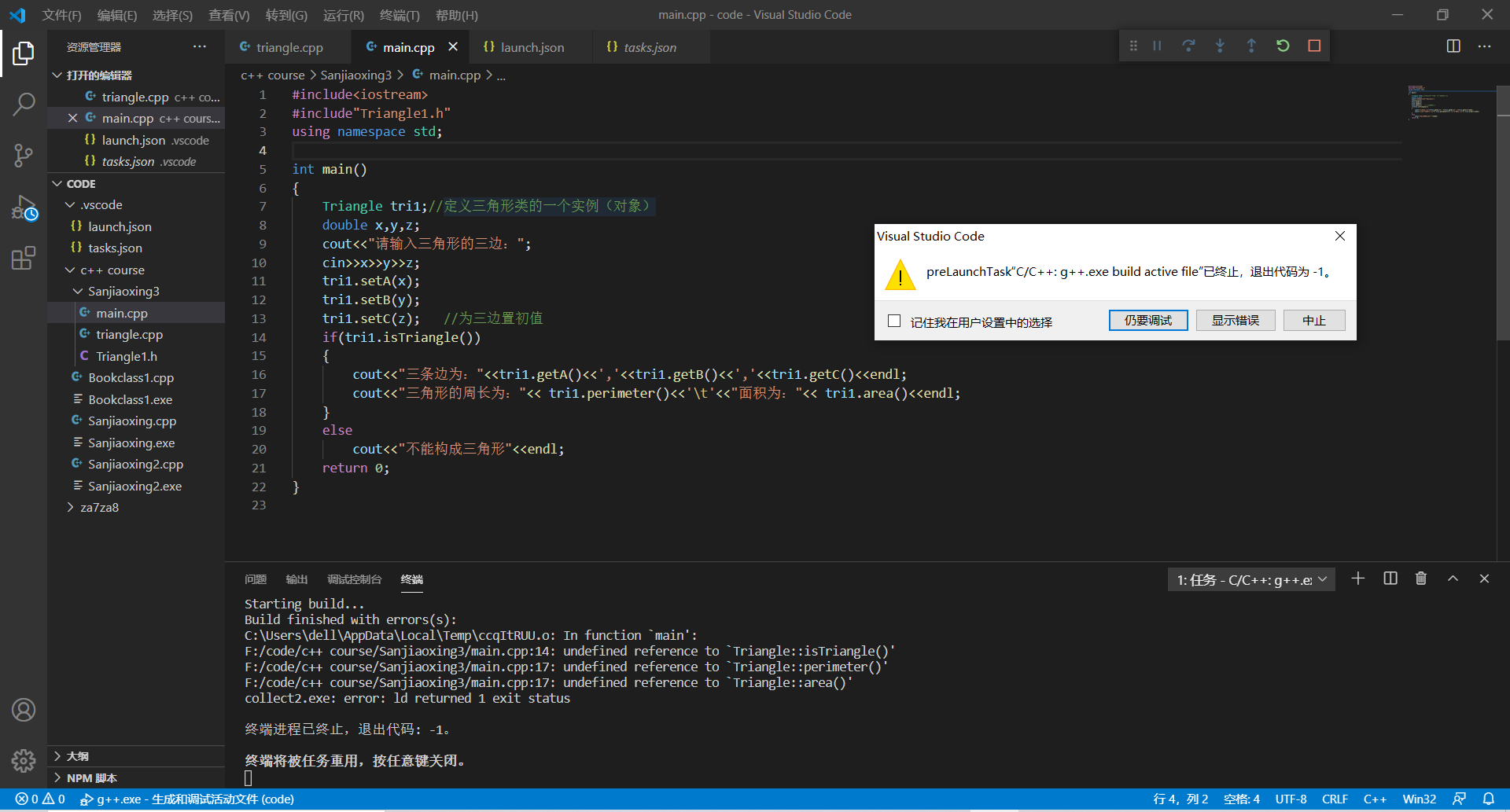Show errors and warnings count
Screen dimensions: 1510x812
pyautogui.click(x=40, y=799)
